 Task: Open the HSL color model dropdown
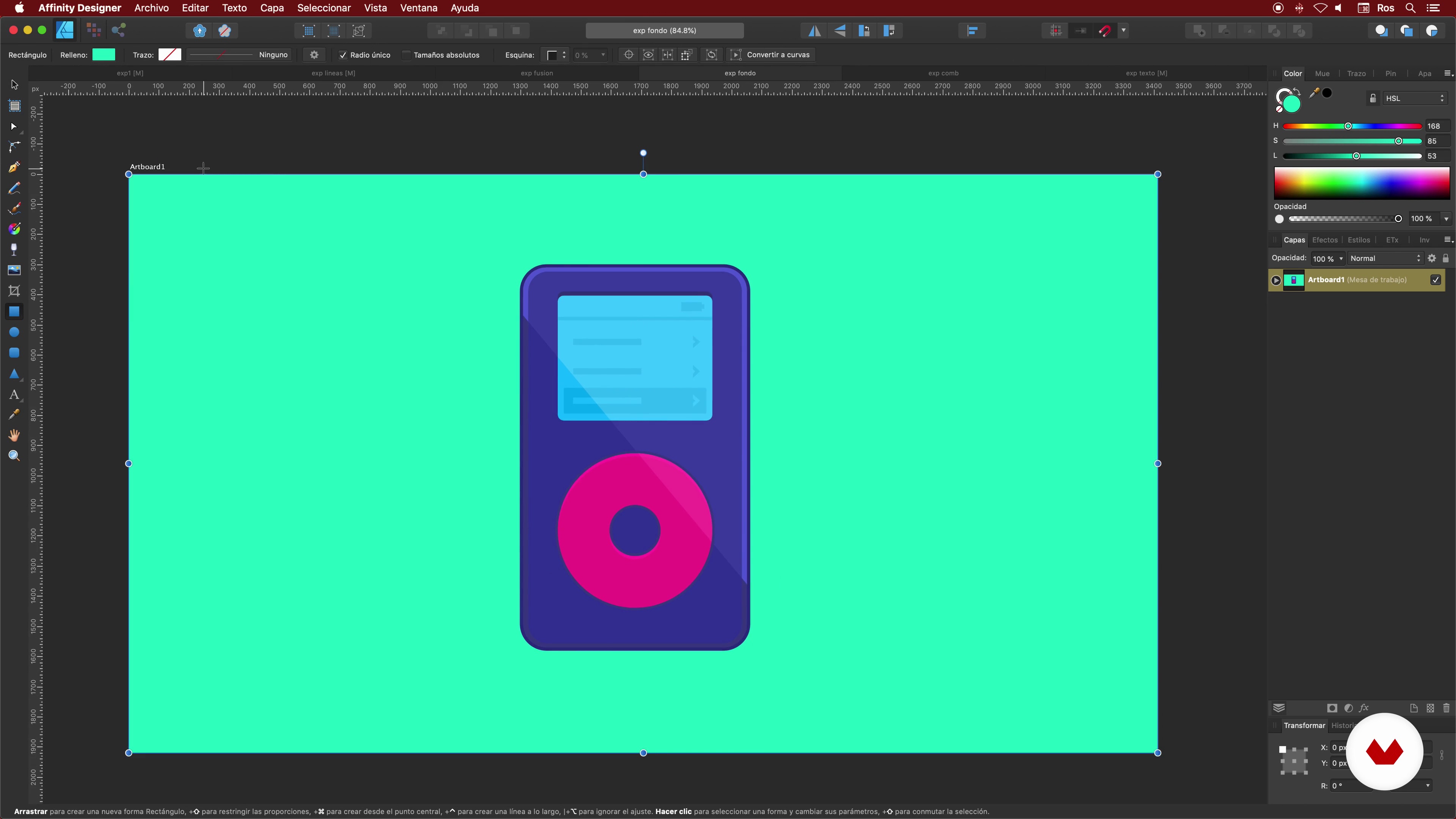(1415, 98)
